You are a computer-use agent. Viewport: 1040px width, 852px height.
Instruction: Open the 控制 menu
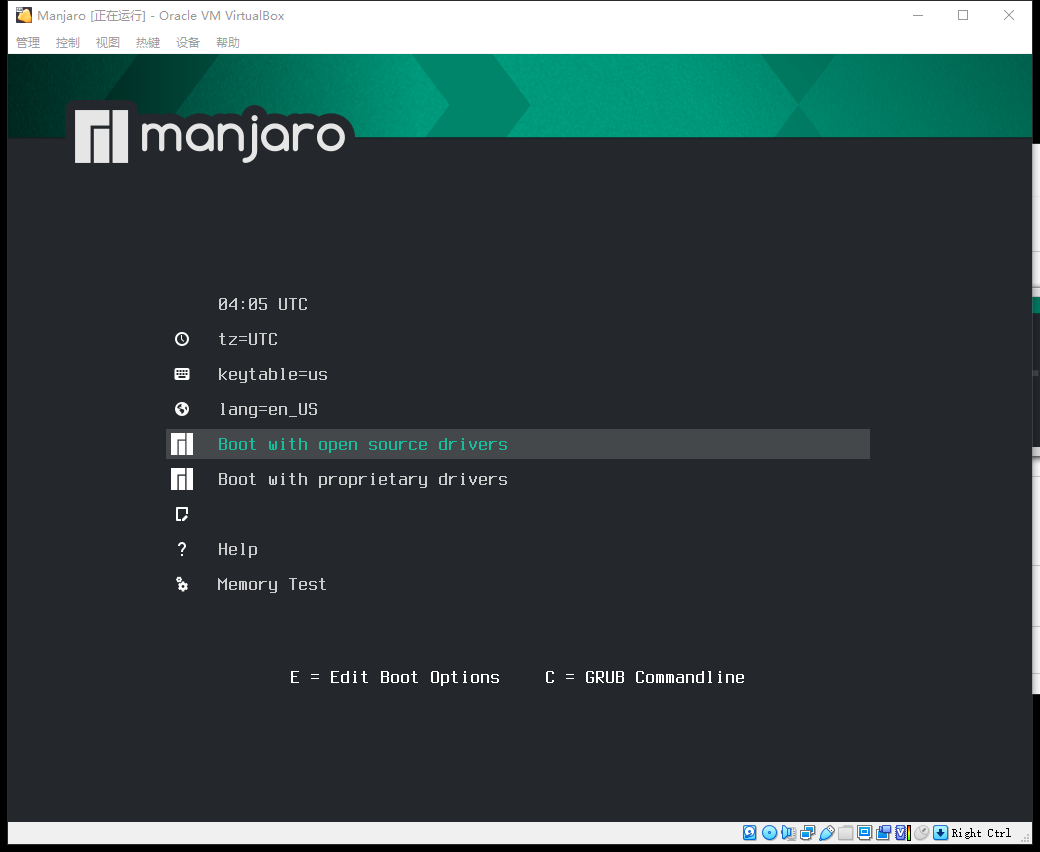(68, 42)
